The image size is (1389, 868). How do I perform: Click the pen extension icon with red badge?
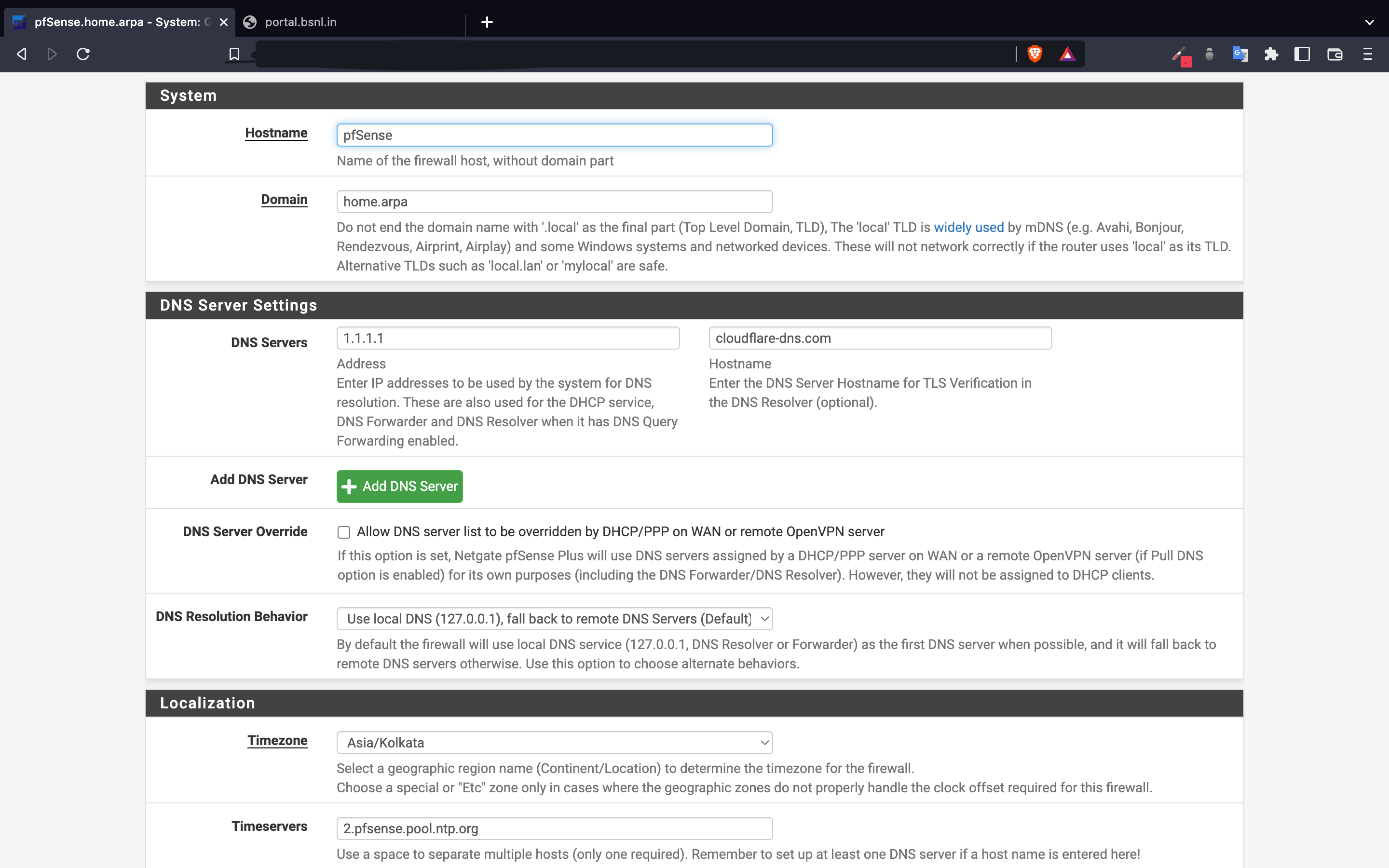click(x=1181, y=55)
